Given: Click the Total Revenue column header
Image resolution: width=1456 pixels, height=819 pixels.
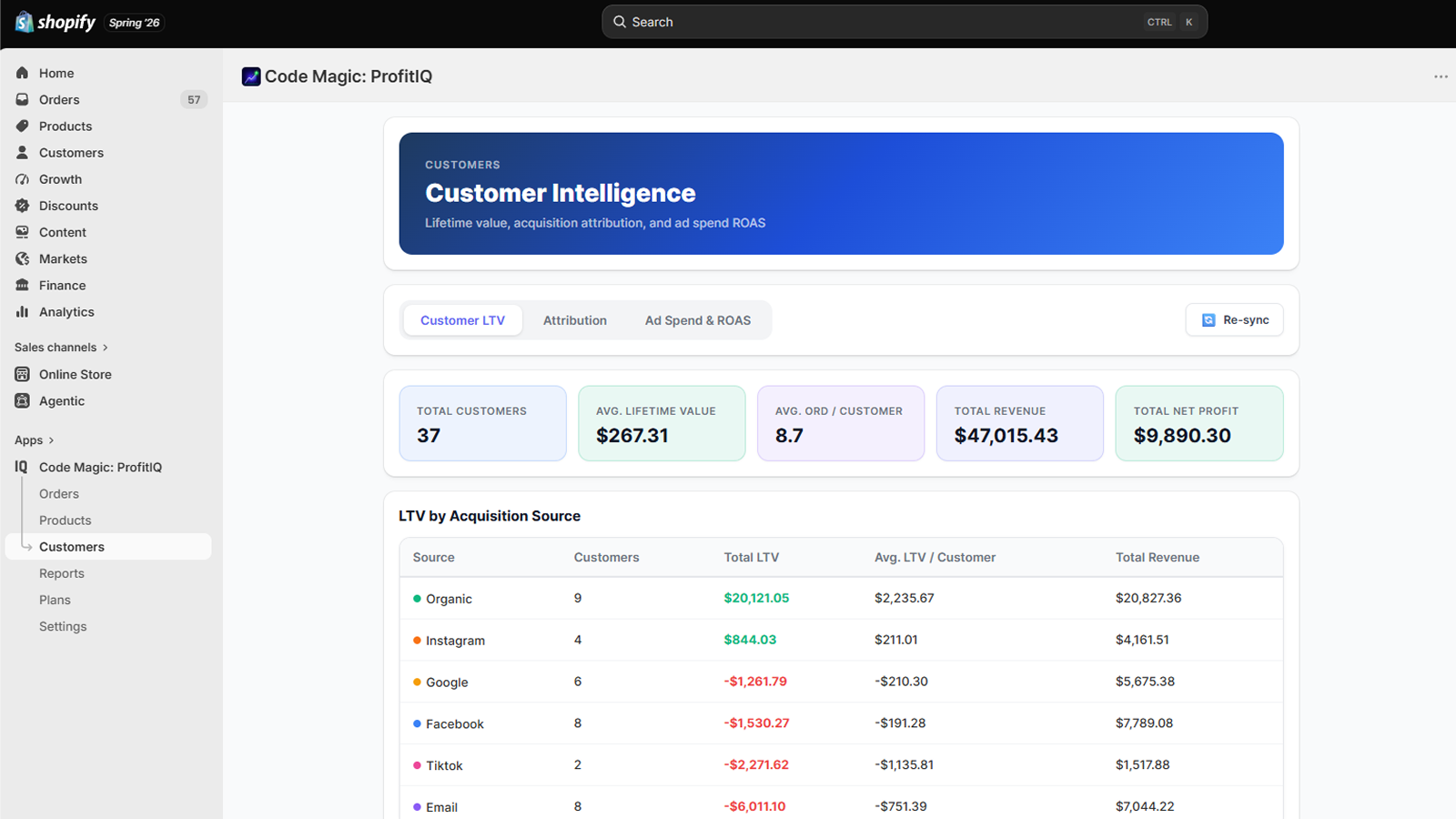Looking at the screenshot, I should pos(1158,557).
